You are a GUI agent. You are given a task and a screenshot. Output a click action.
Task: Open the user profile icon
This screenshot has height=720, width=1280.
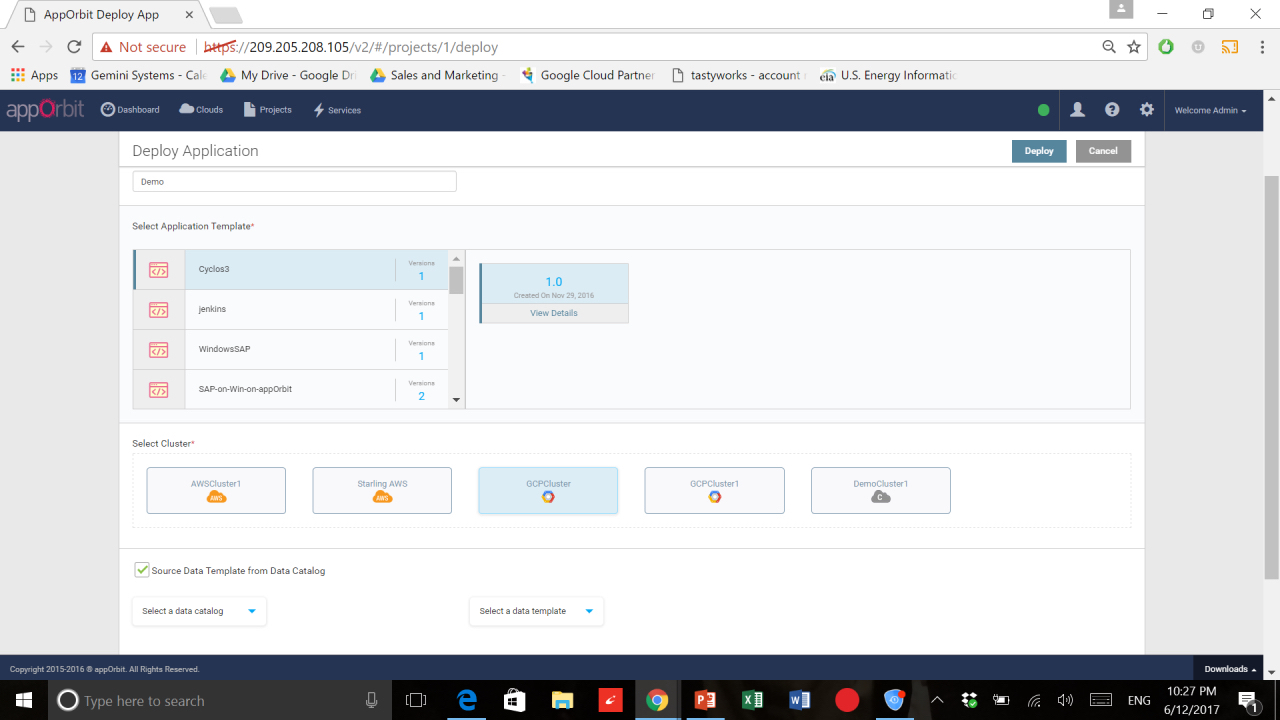tap(1077, 110)
